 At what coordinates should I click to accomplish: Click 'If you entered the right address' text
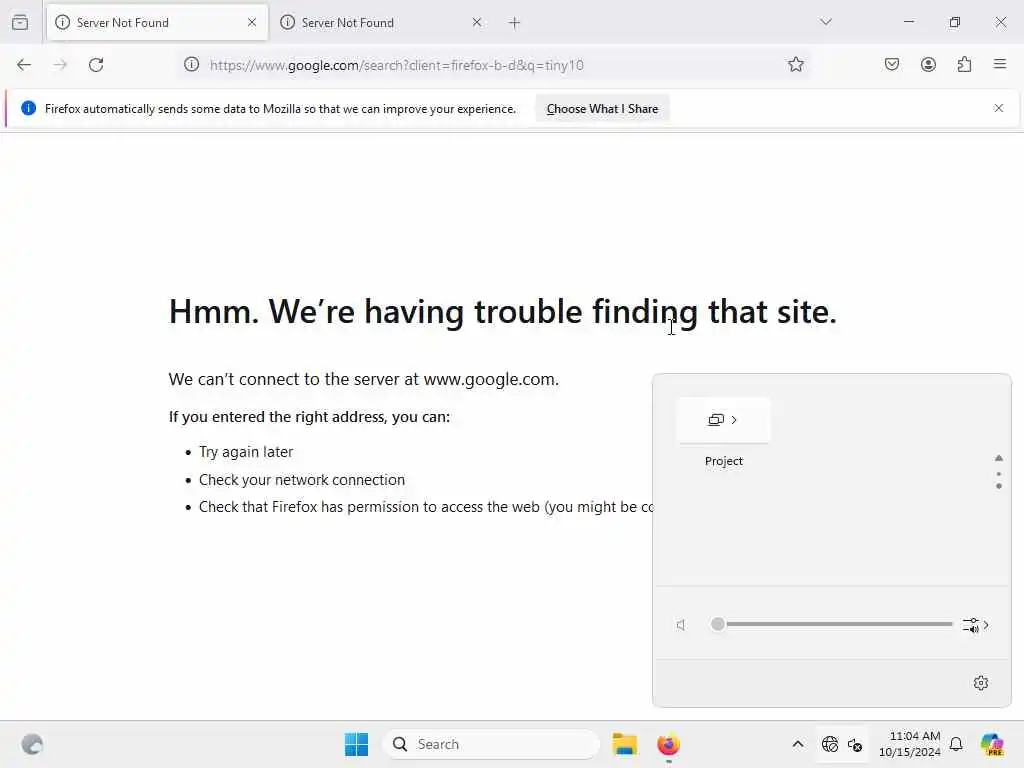(310, 417)
